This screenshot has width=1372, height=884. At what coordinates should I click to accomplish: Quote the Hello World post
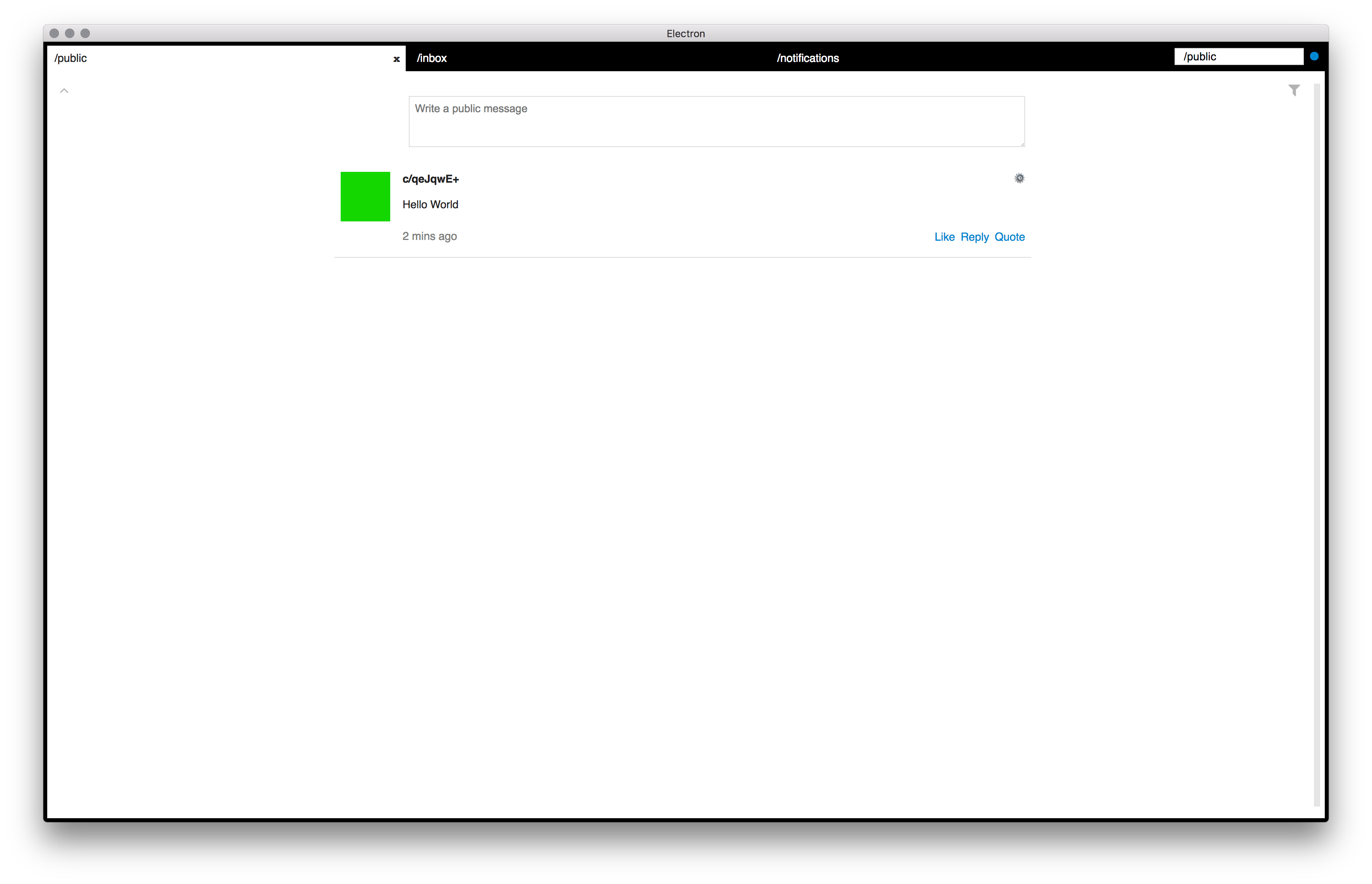pos(1010,236)
